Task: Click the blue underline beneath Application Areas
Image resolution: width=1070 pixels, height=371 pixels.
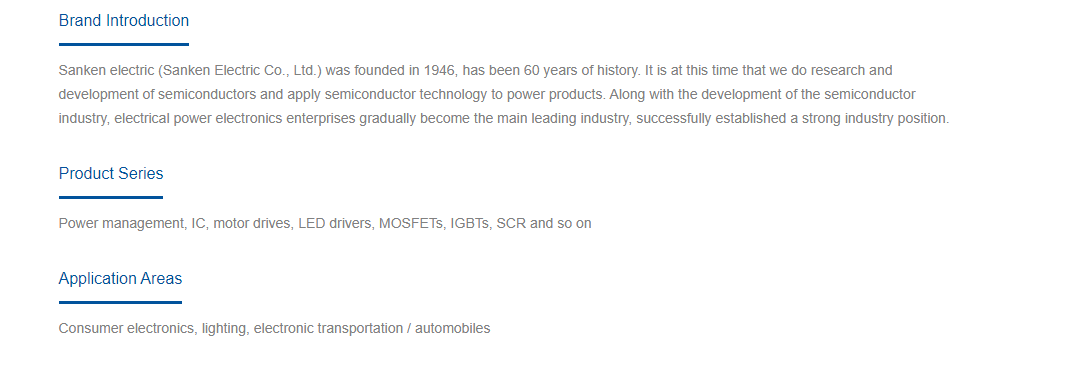Action: [x=120, y=302]
